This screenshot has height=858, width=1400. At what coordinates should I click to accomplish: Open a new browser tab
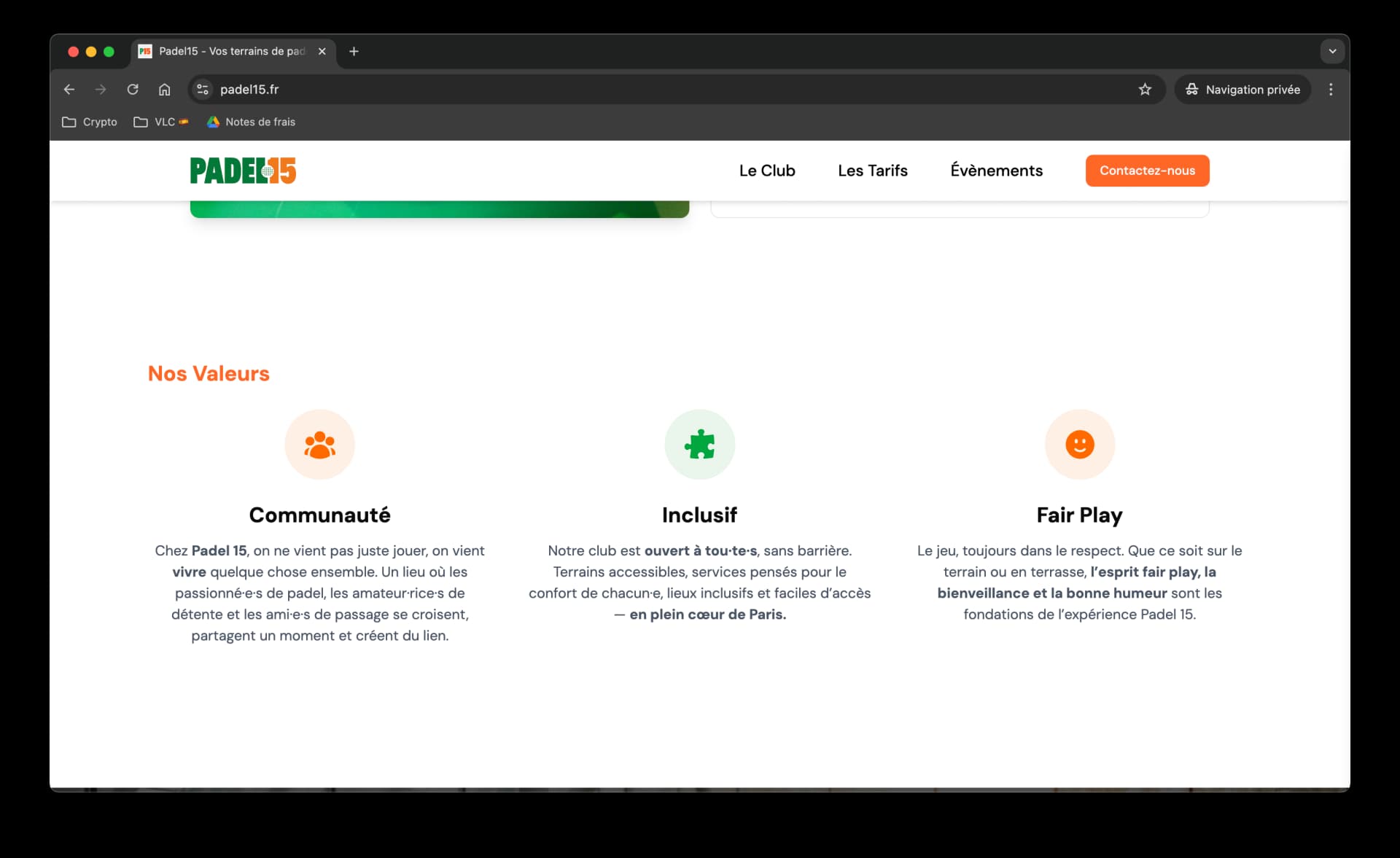(354, 52)
